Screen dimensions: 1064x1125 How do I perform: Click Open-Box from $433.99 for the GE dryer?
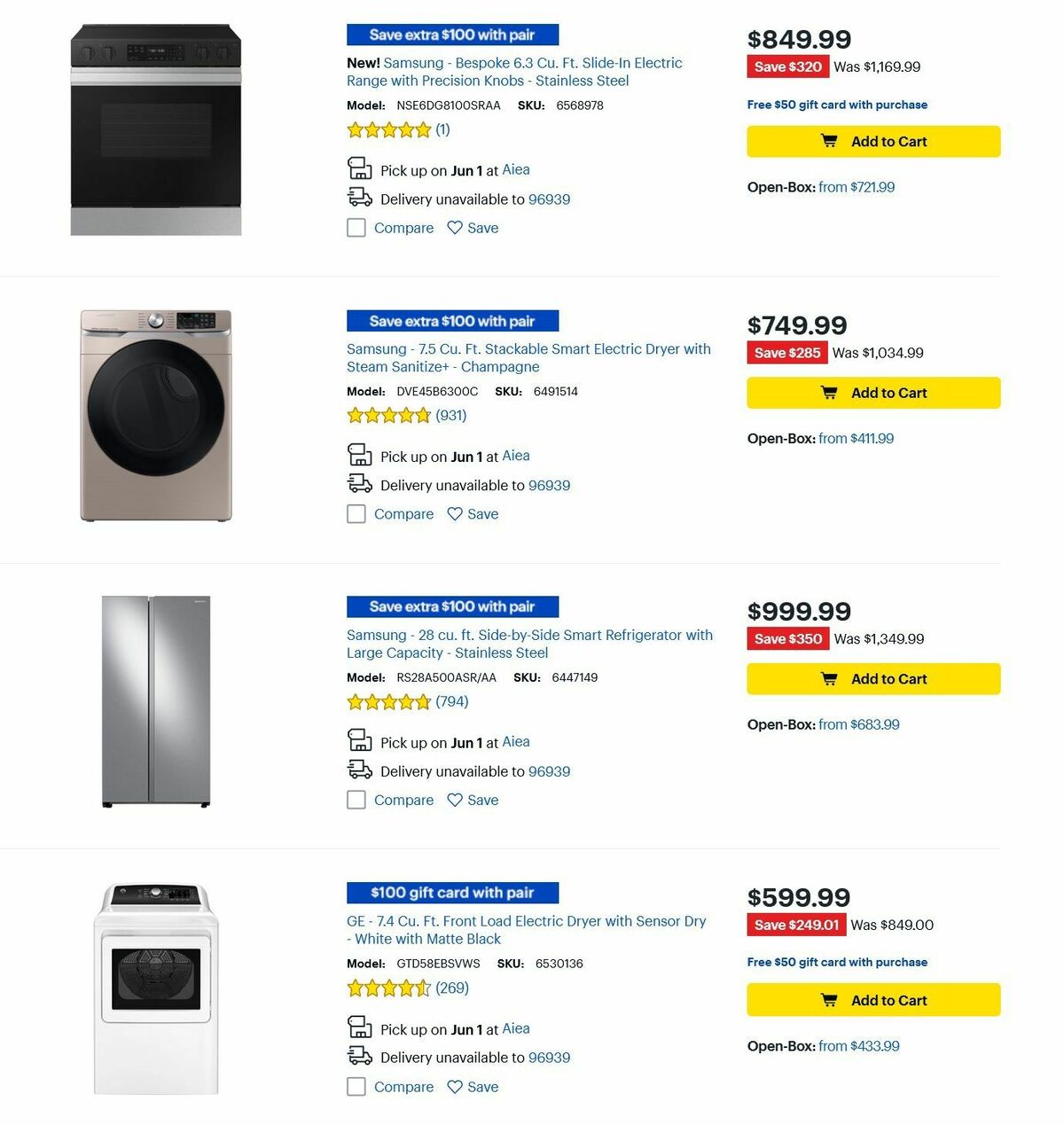[x=861, y=1045]
